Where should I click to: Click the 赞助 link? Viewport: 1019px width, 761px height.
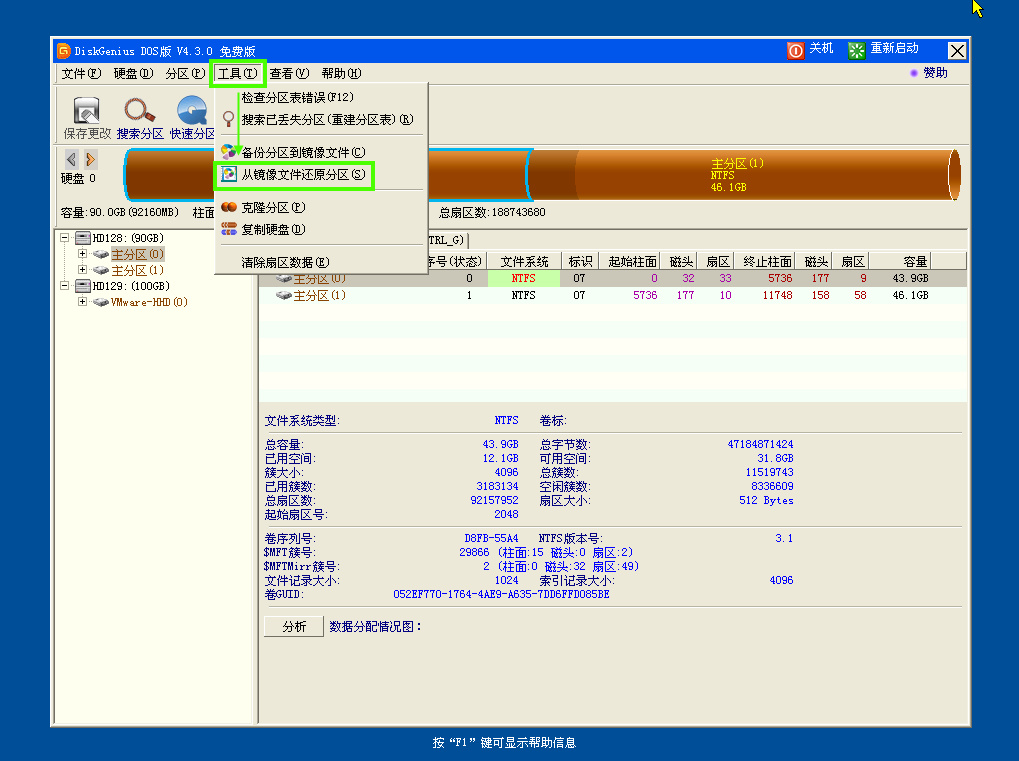(x=935, y=73)
